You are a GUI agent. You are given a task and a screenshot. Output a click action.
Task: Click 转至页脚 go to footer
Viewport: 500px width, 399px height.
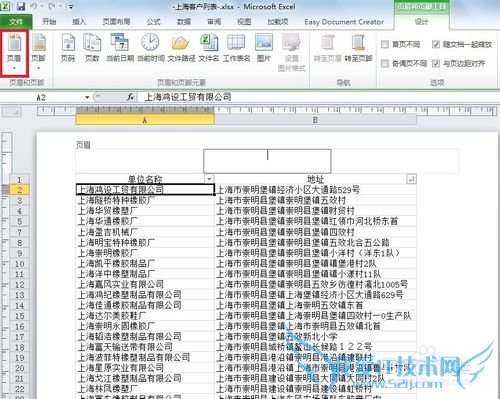coord(358,49)
